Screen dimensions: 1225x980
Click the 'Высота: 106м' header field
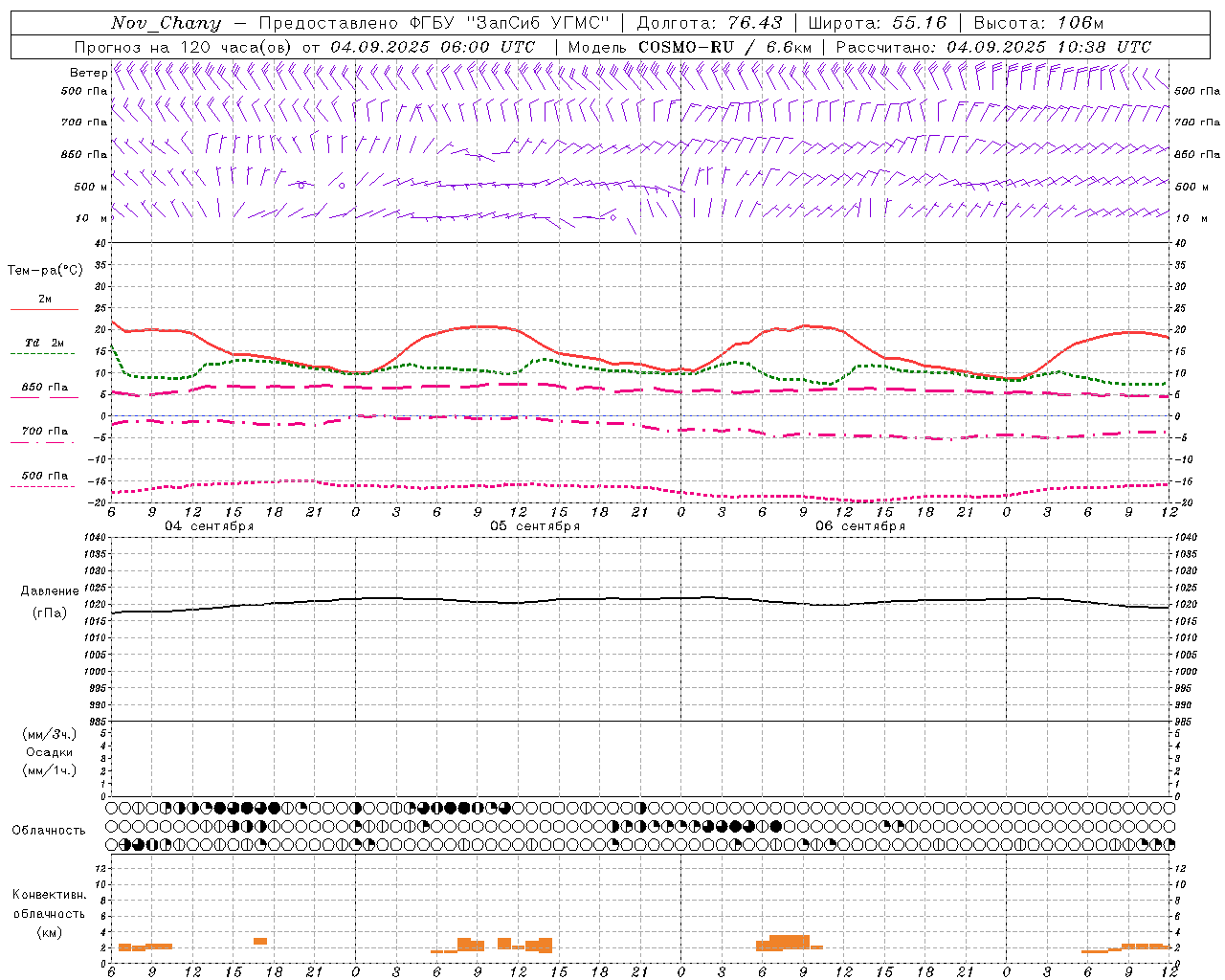(1038, 23)
